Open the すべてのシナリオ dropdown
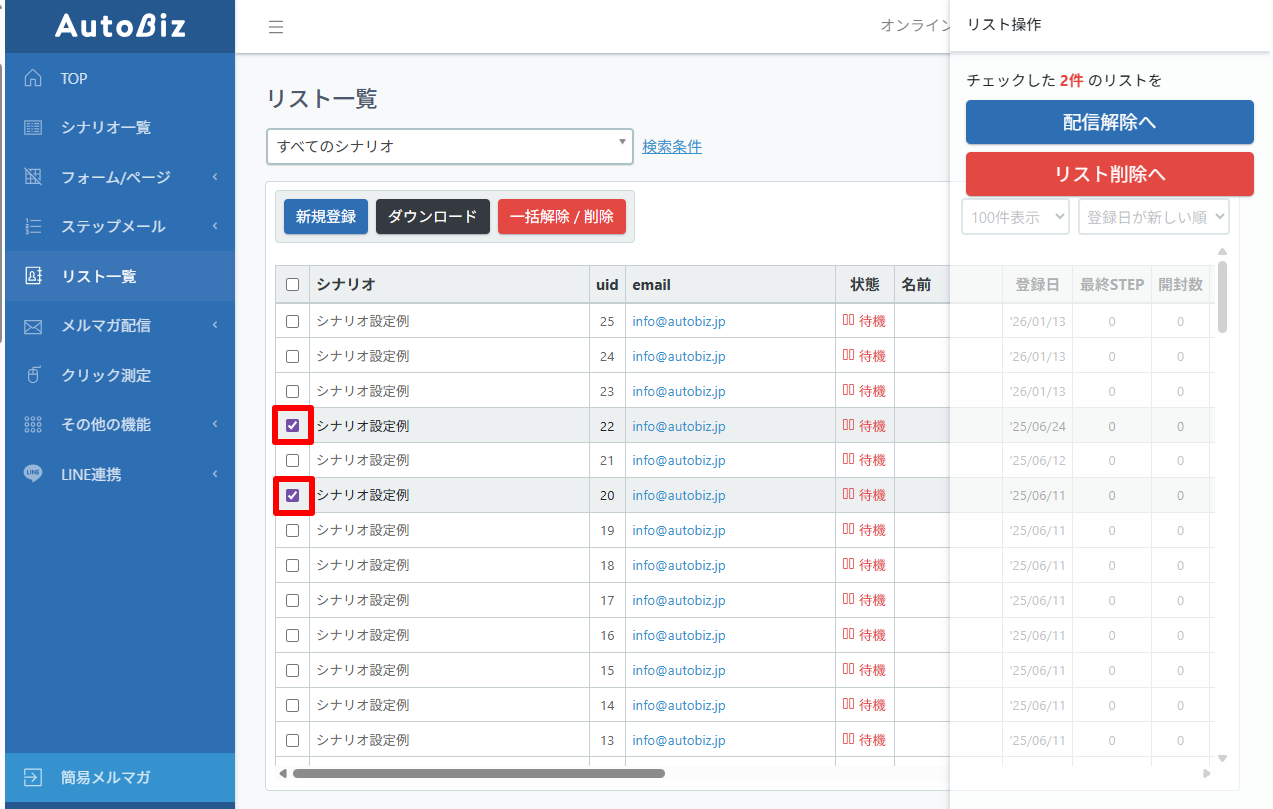 tap(449, 146)
